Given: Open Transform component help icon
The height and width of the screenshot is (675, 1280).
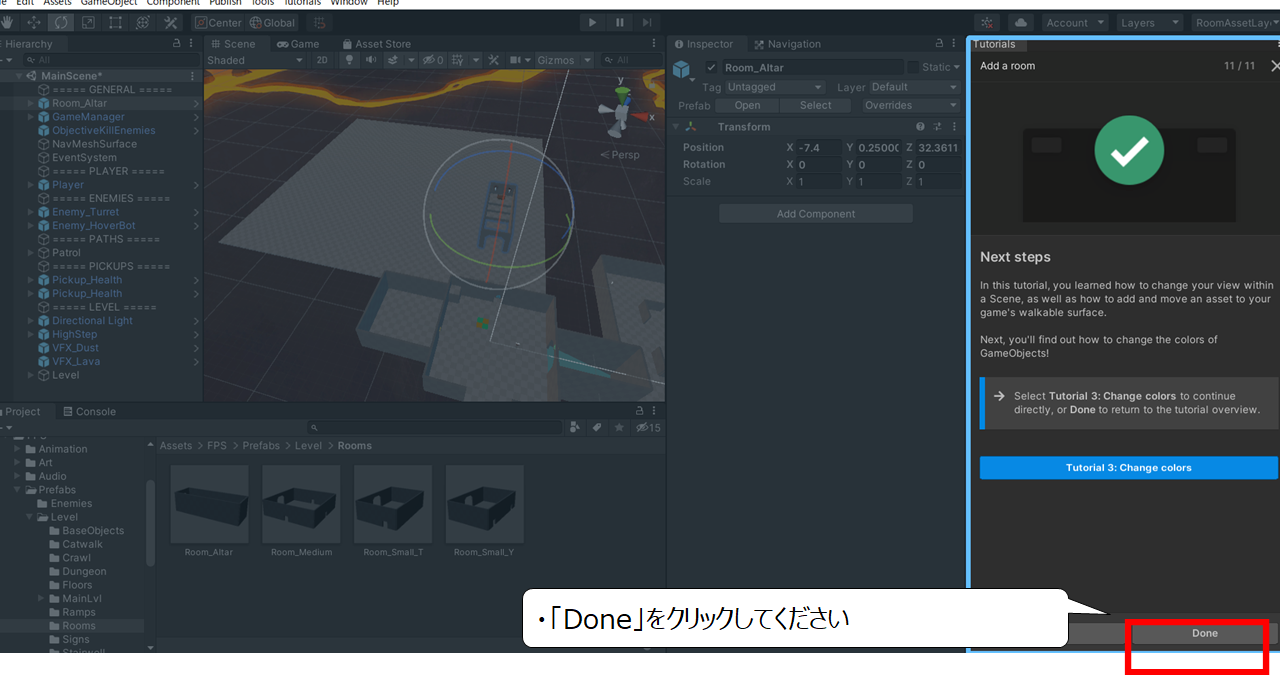Looking at the screenshot, I should 921,127.
